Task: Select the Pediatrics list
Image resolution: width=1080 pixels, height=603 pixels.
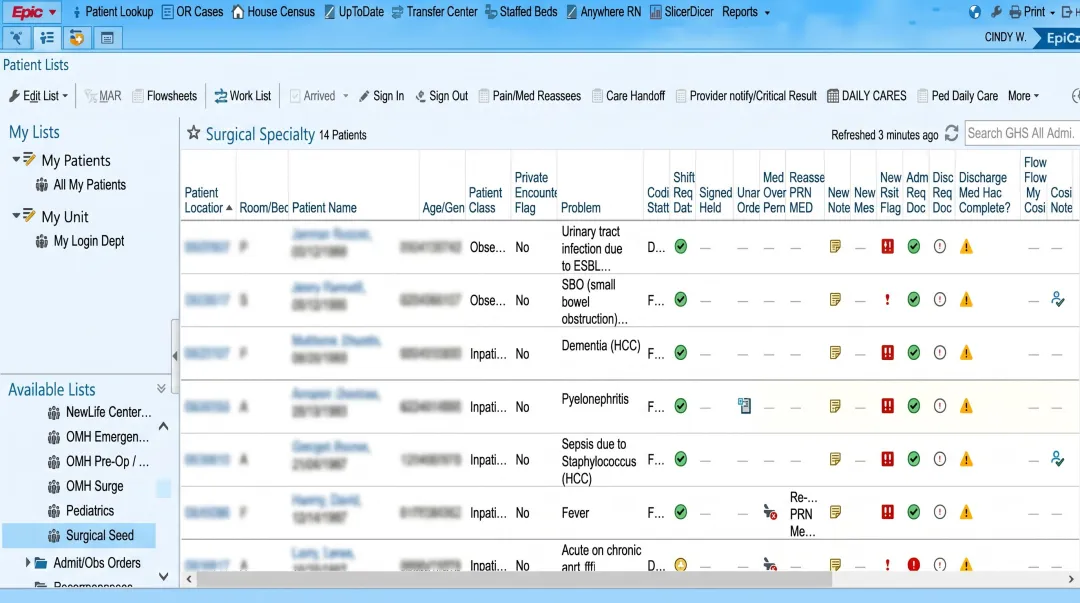Action: [81, 511]
